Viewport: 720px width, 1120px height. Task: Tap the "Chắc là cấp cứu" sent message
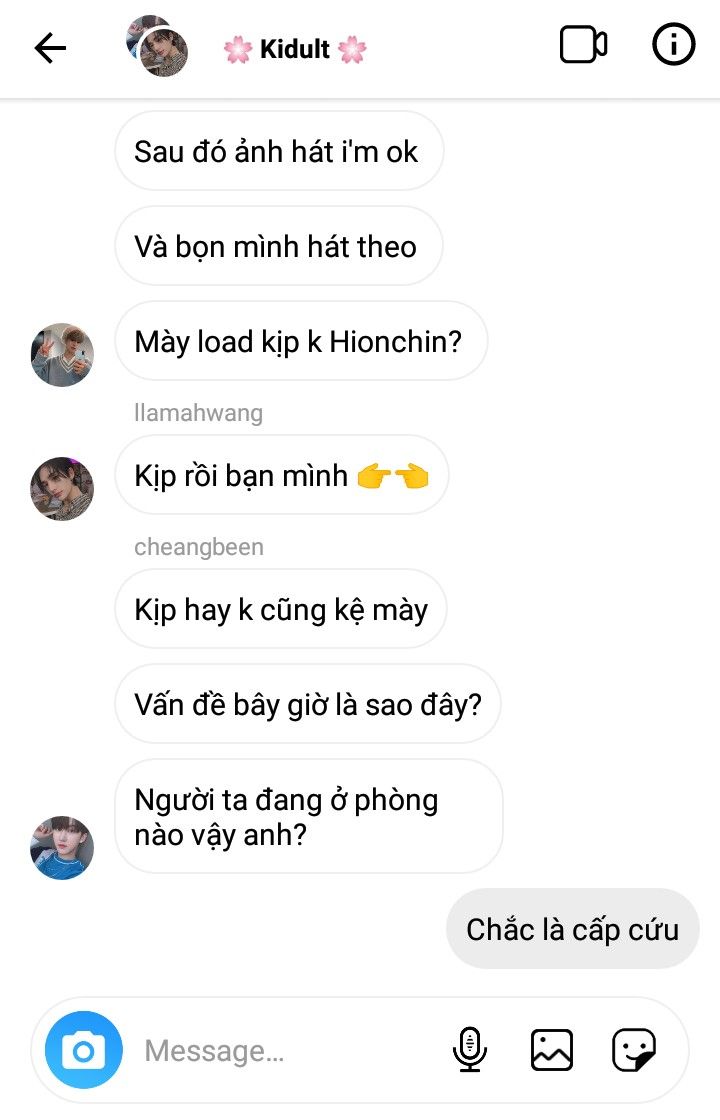[x=572, y=929]
